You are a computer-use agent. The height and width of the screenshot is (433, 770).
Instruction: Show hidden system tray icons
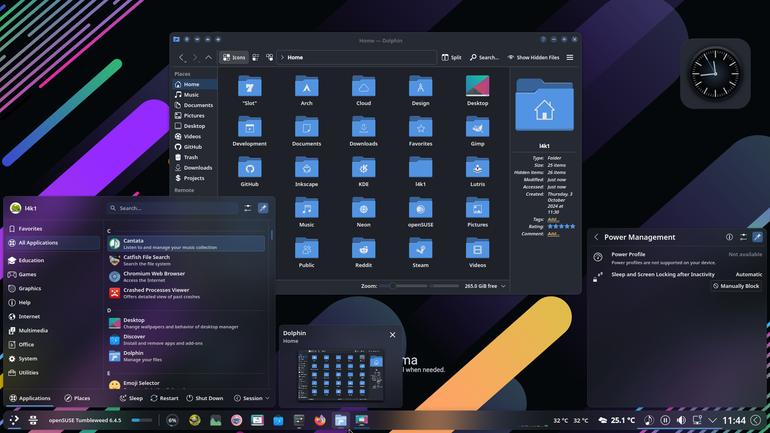pos(713,420)
